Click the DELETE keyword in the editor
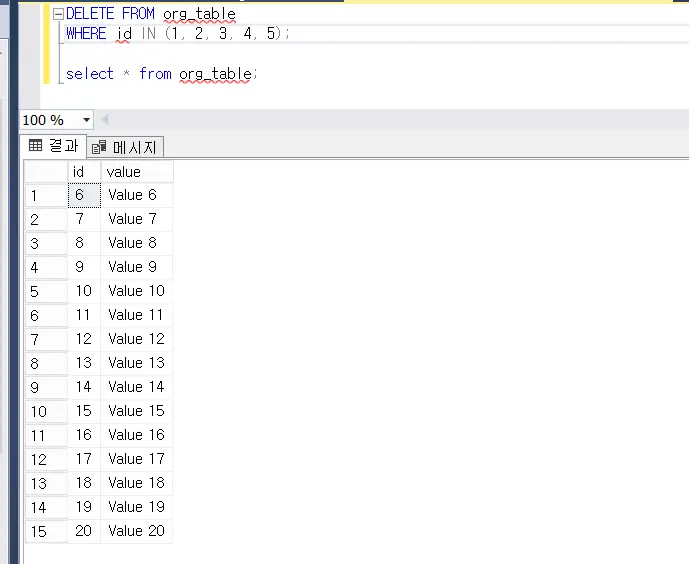 pos(90,14)
